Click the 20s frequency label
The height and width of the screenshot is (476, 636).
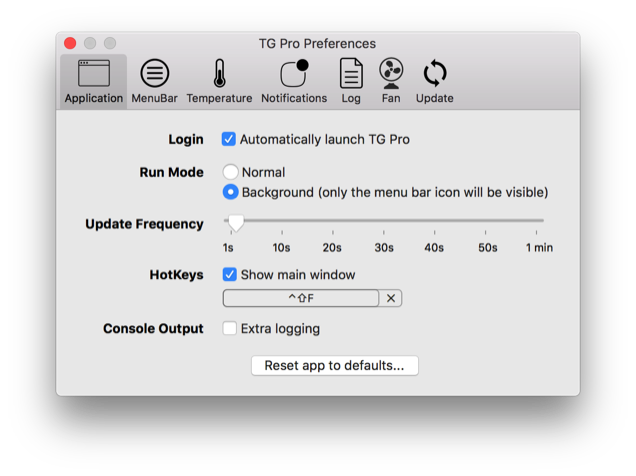click(x=332, y=247)
